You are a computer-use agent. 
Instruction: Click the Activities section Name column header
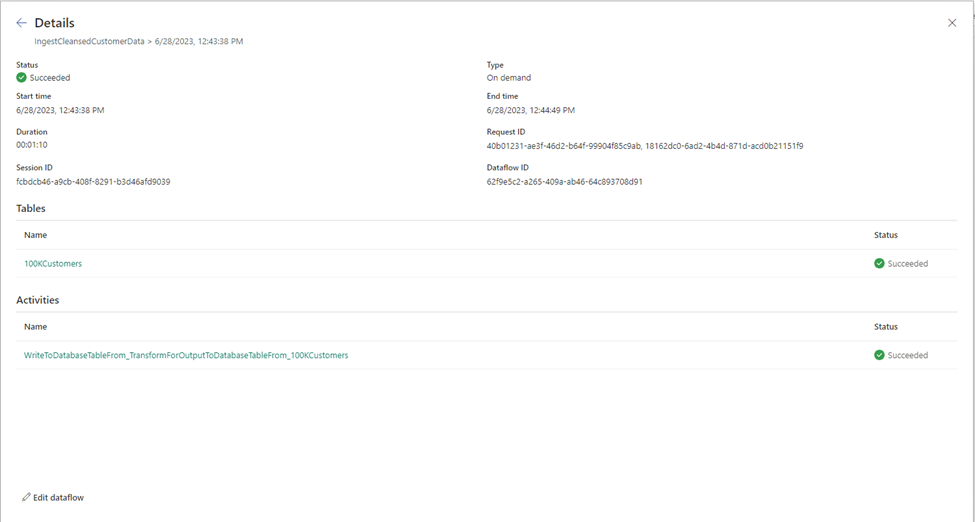(35, 327)
